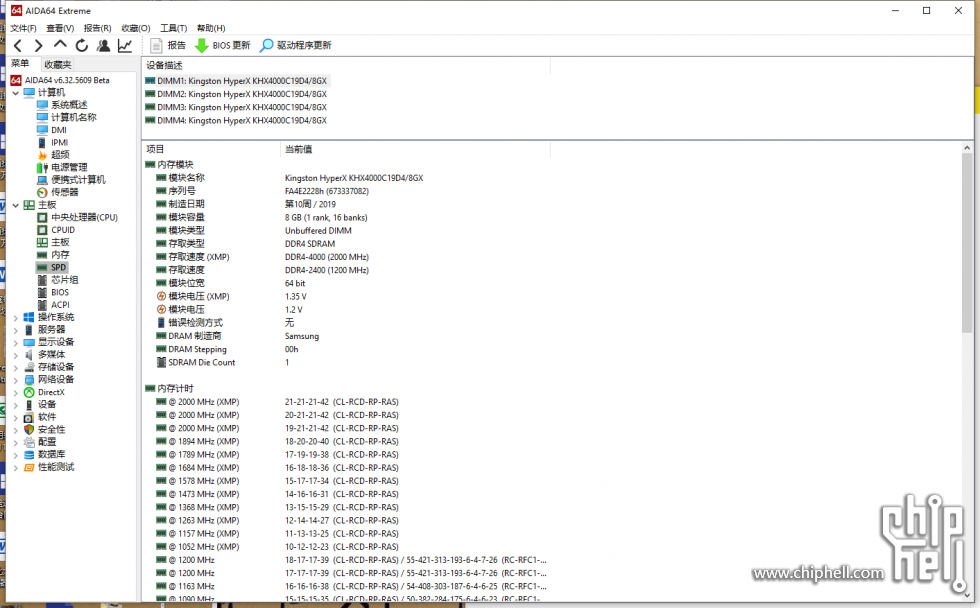Click the 便携式计算机 laptop icon
The image size is (980, 608).
pyautogui.click(x=42, y=180)
